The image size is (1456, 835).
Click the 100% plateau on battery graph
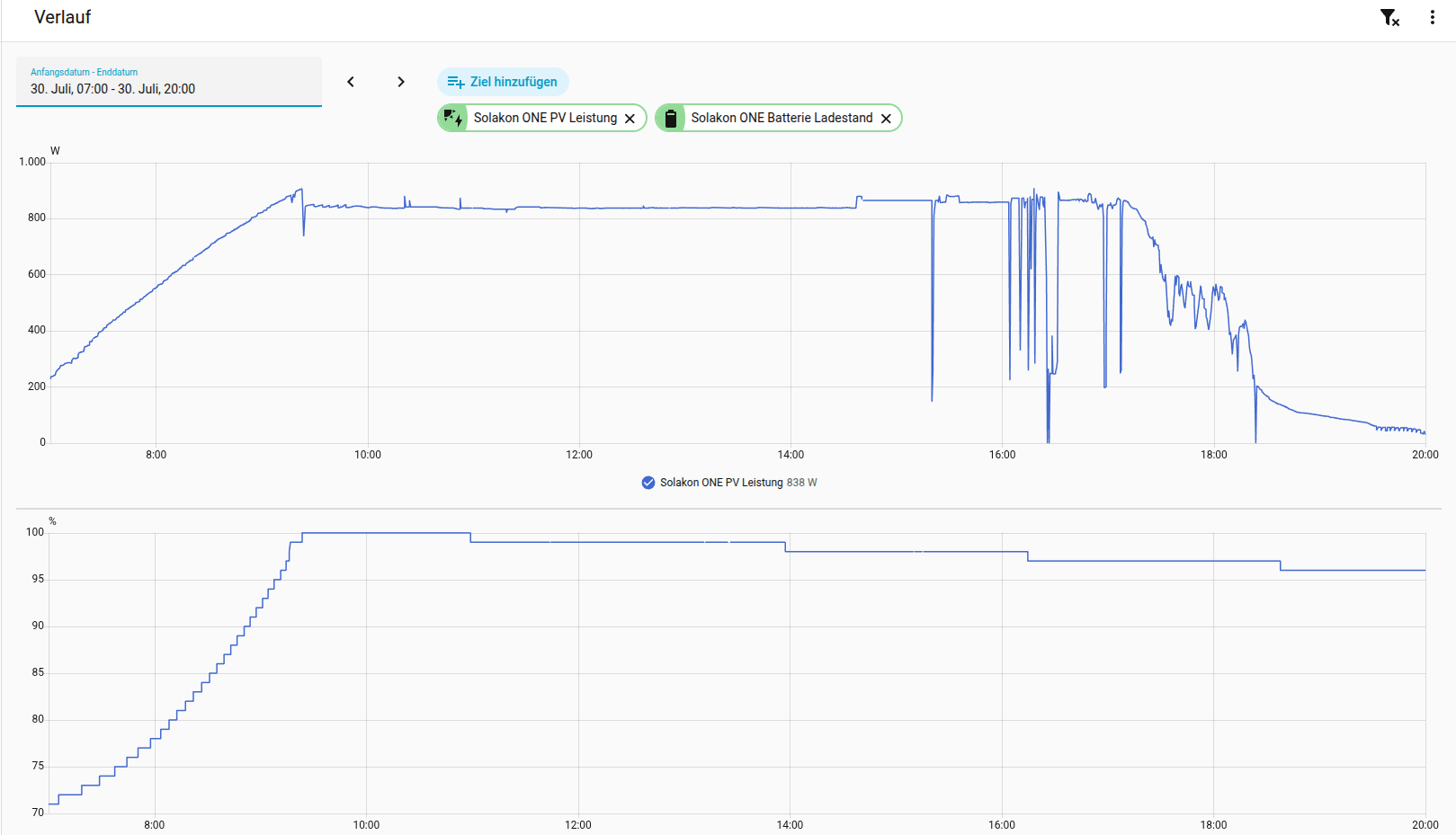pyautogui.click(x=386, y=533)
